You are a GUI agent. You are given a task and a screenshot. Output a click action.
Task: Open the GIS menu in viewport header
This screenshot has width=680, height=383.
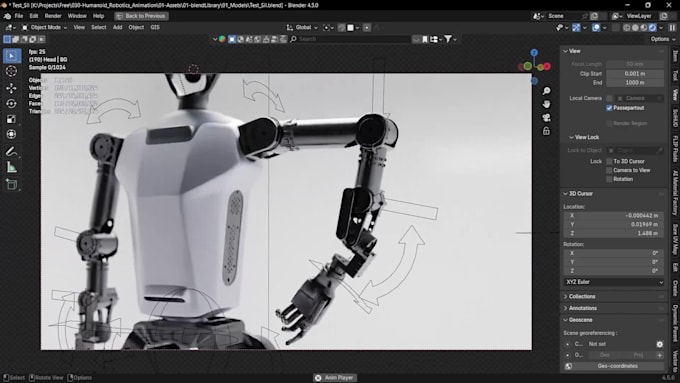(155, 27)
